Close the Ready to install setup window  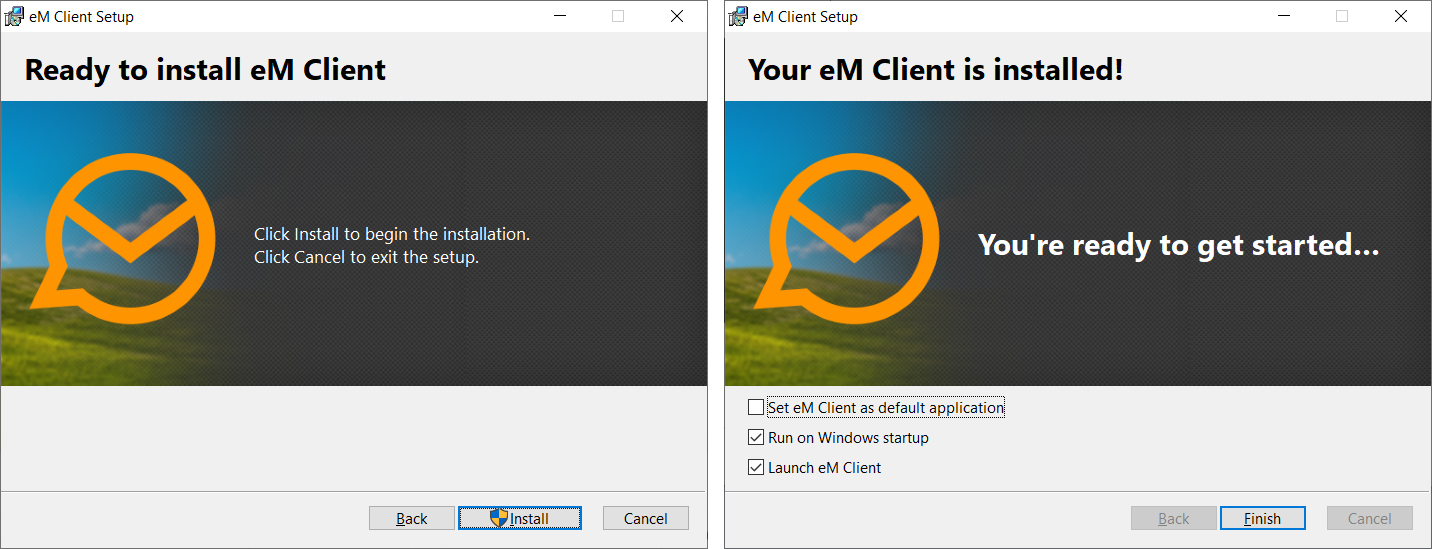(677, 16)
